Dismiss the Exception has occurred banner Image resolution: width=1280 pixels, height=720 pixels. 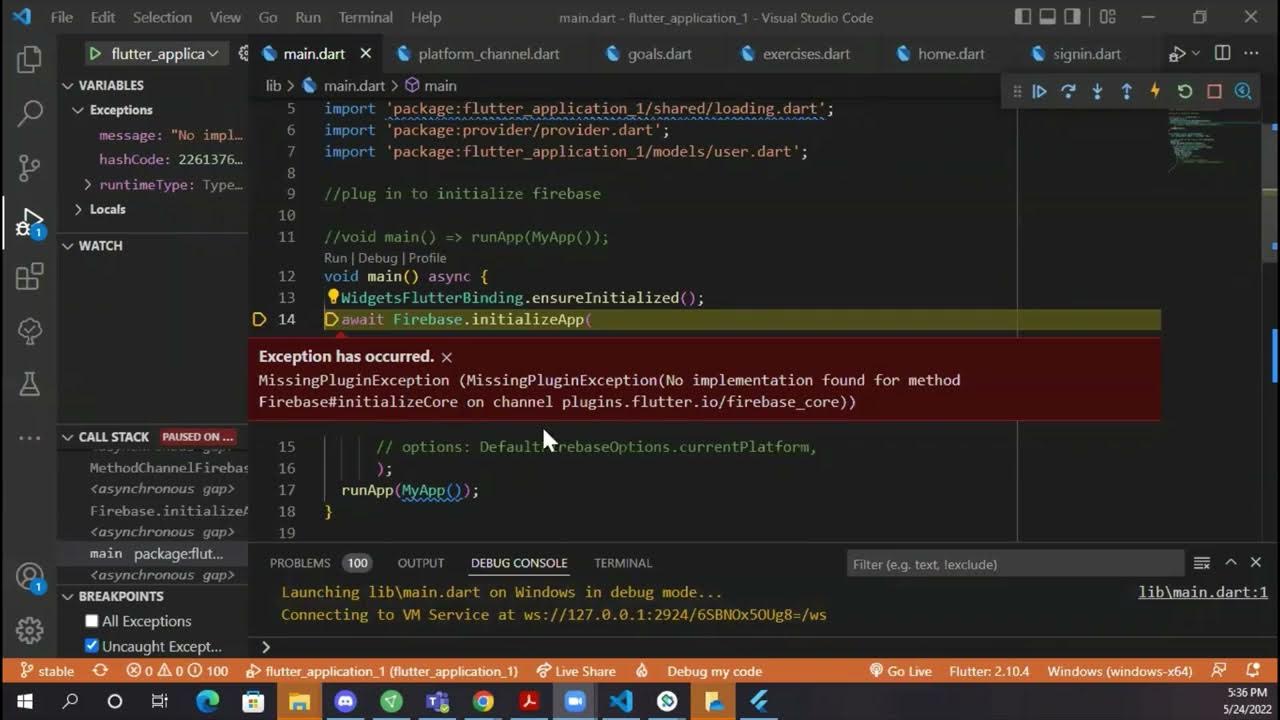pos(447,357)
